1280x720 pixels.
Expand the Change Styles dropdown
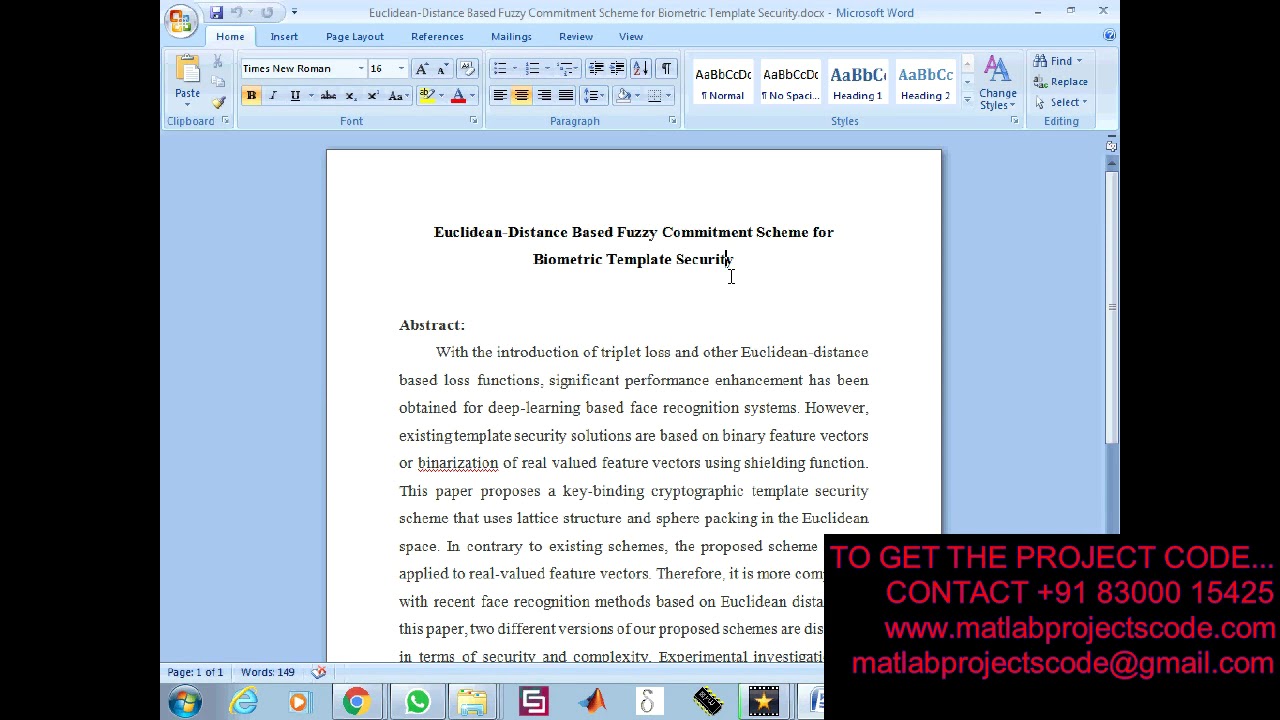(997, 85)
